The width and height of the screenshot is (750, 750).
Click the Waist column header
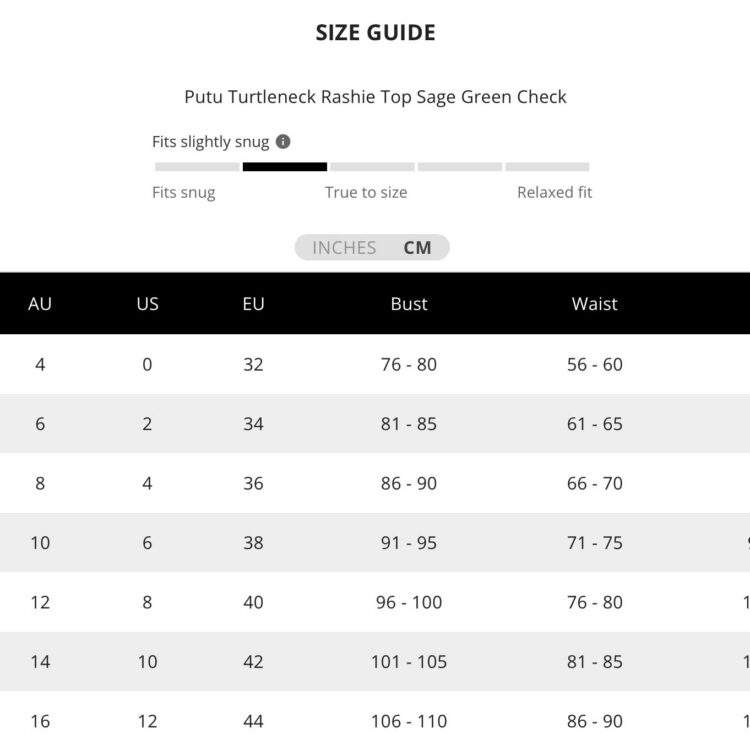click(x=595, y=304)
